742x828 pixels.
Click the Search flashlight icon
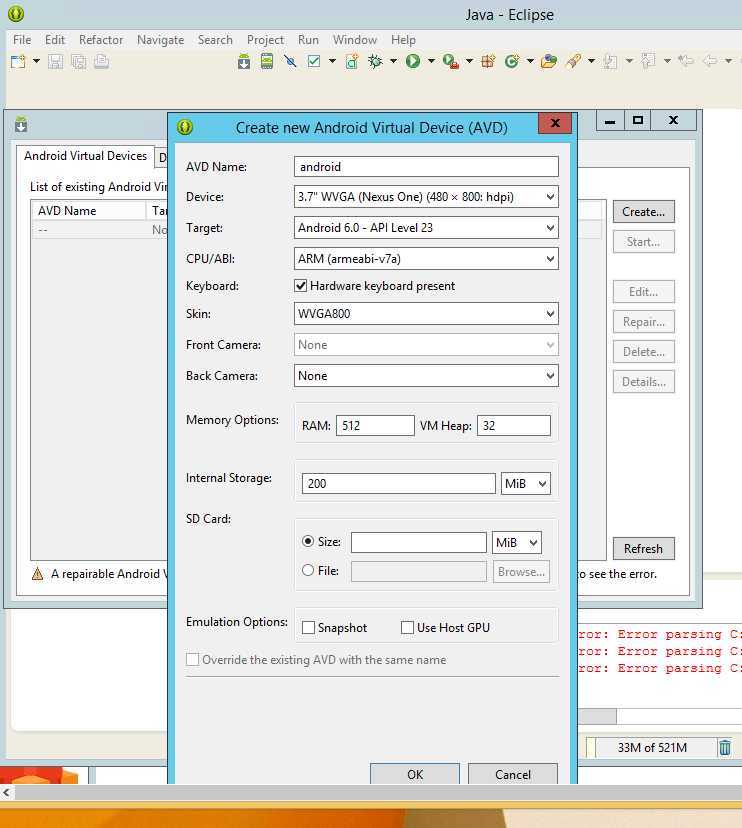pyautogui.click(x=573, y=62)
